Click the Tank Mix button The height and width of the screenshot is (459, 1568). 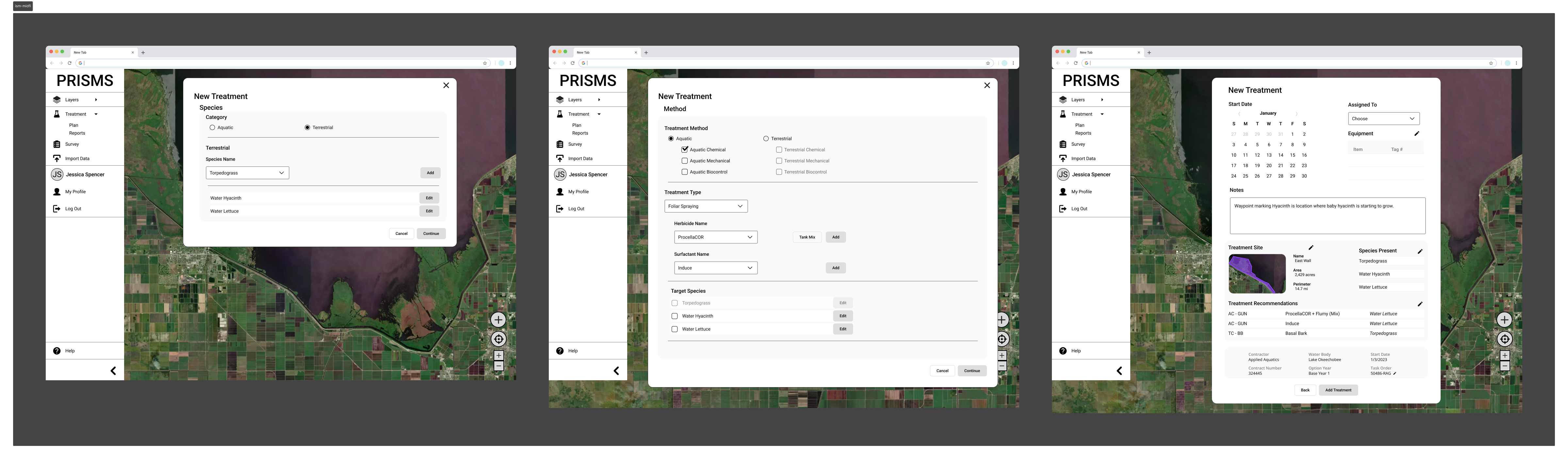pos(807,238)
